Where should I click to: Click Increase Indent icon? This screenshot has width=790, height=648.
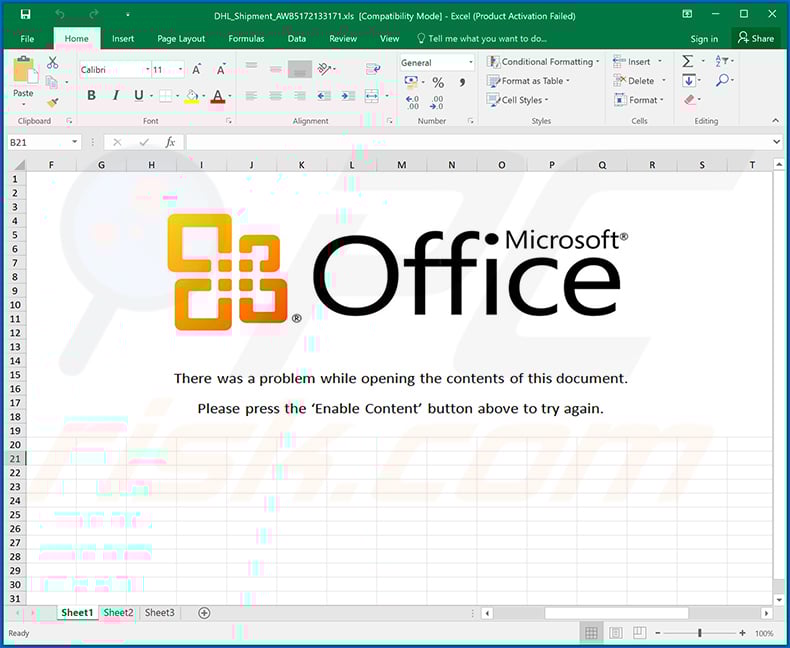click(x=348, y=95)
